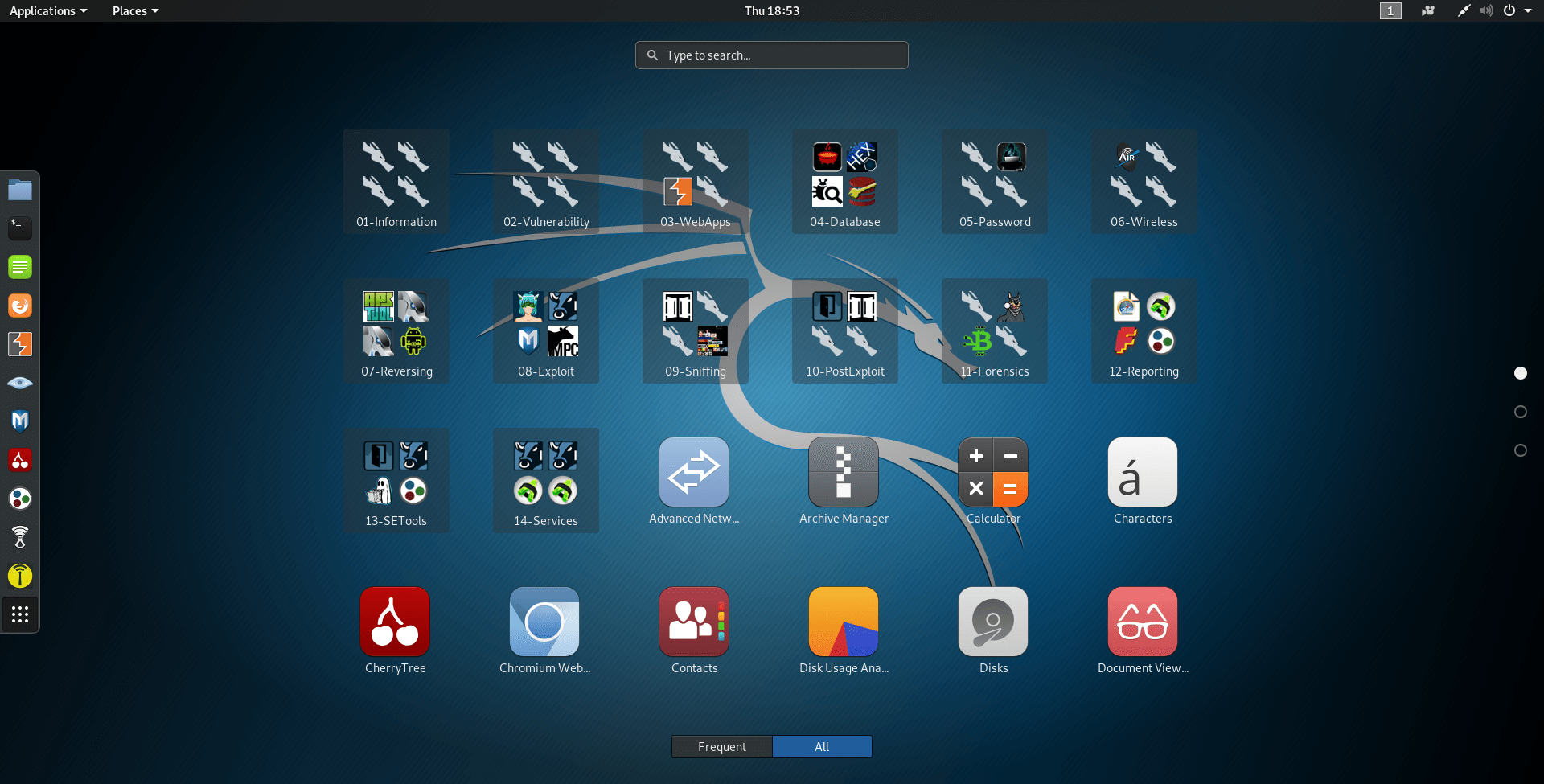This screenshot has height=784, width=1544.
Task: Open the 01-Information app folder
Action: [396, 182]
